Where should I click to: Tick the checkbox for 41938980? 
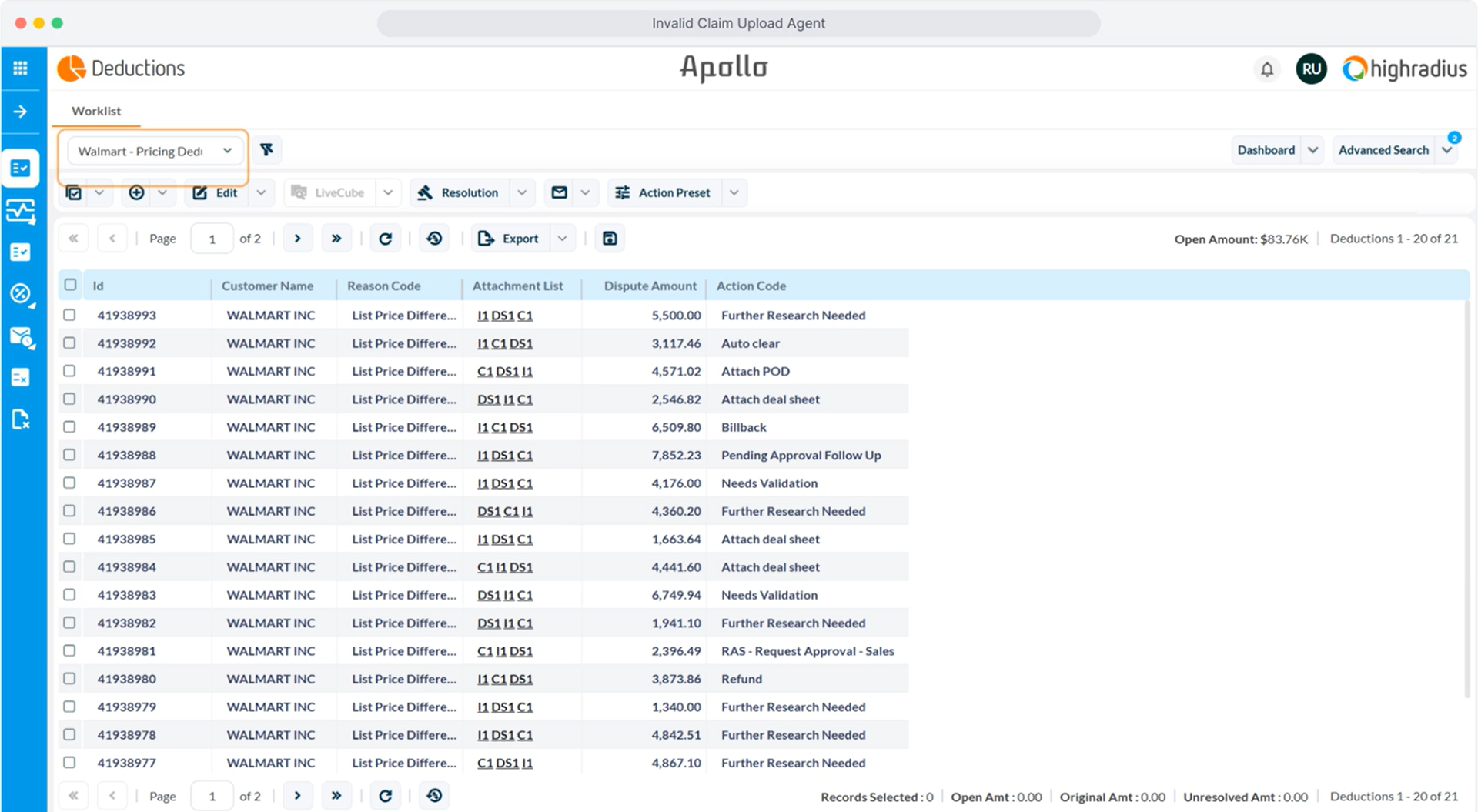point(69,679)
